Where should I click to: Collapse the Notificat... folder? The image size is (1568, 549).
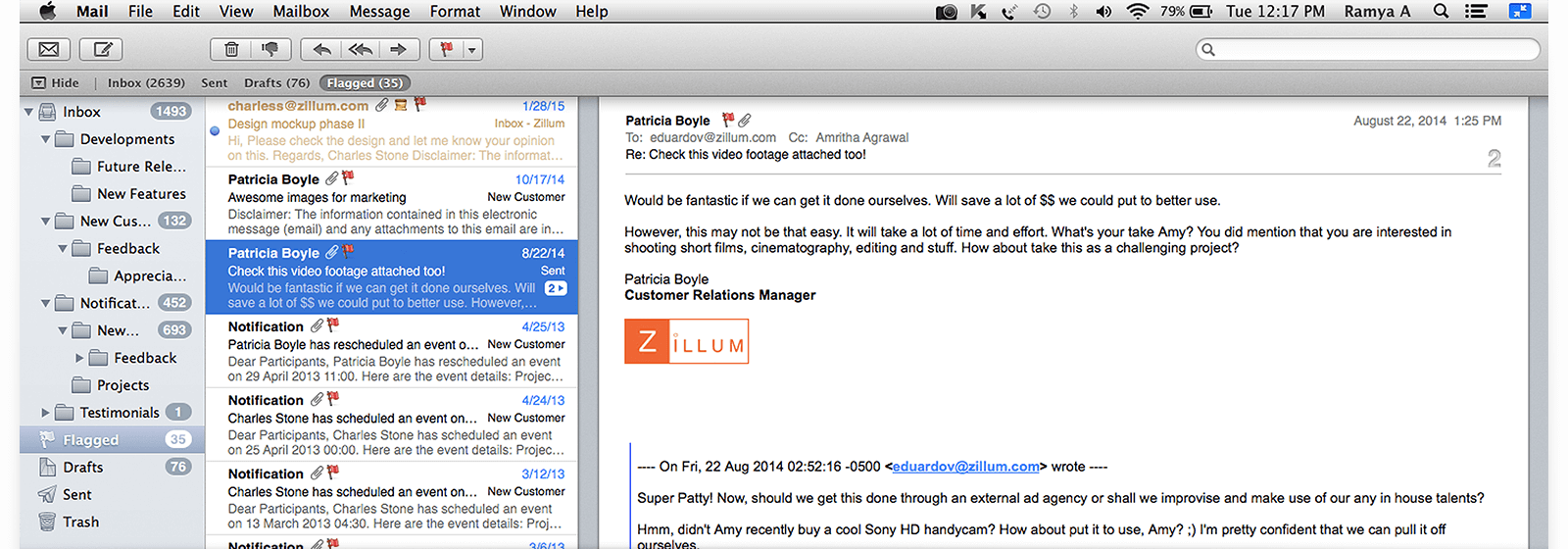click(x=45, y=304)
